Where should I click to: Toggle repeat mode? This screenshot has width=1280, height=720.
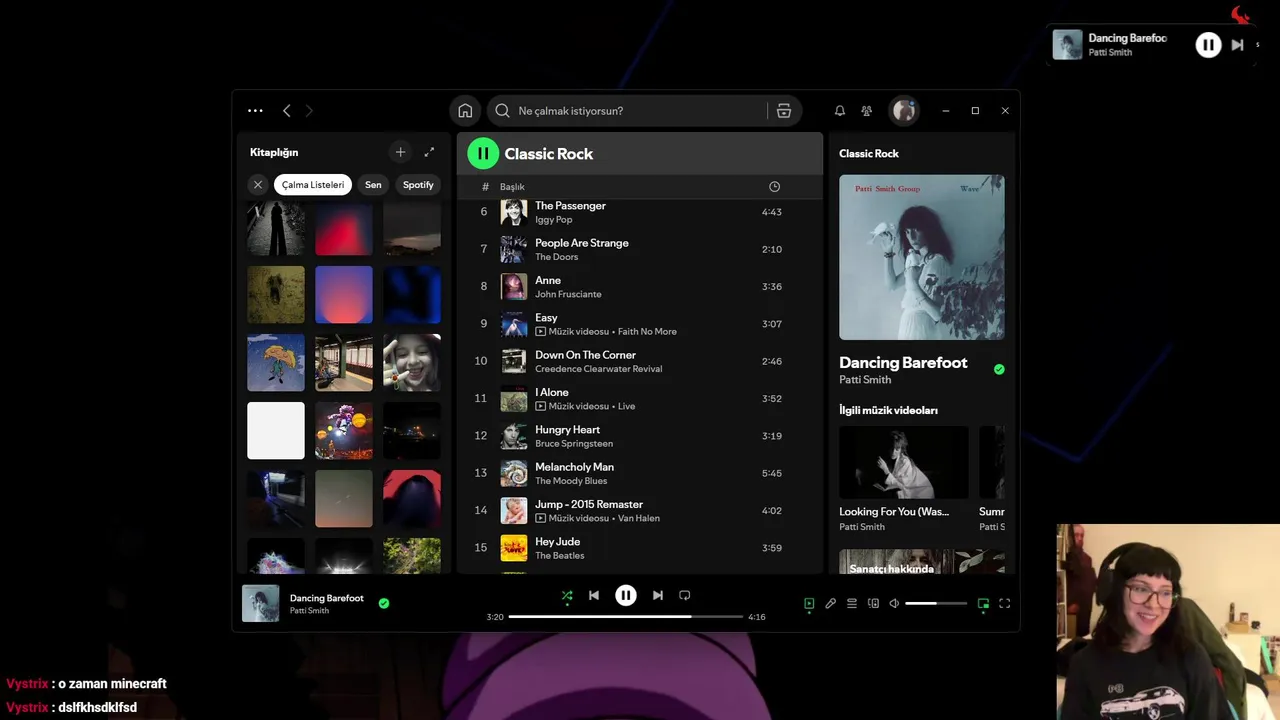[685, 595]
